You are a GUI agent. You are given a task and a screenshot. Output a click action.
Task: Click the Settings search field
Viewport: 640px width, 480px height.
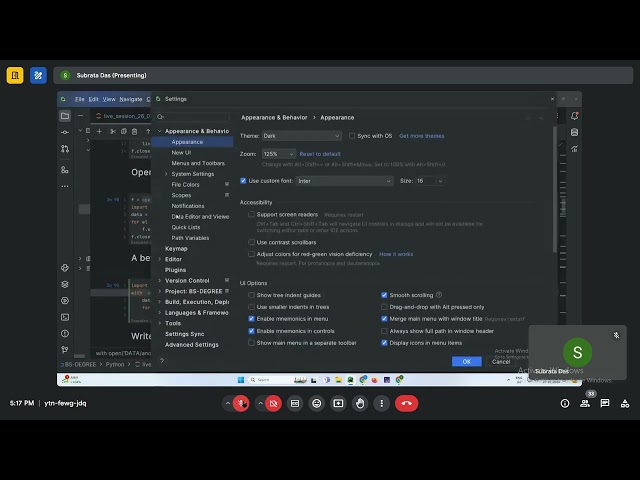point(193,117)
